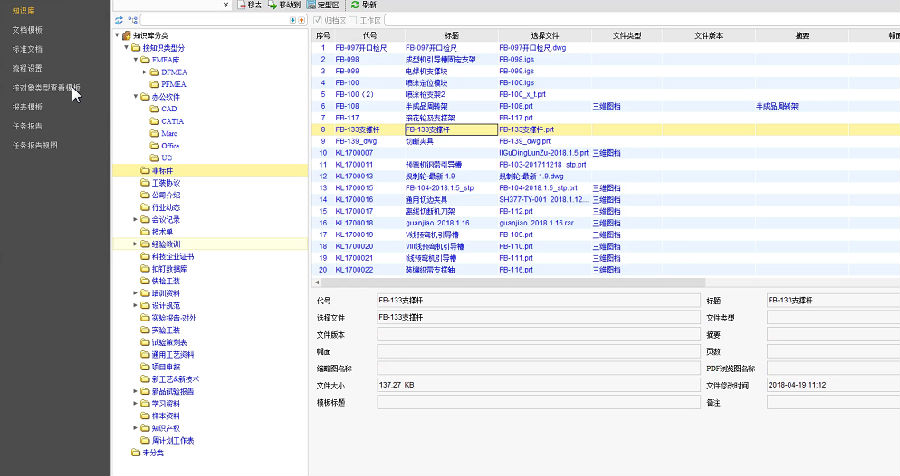The height and width of the screenshot is (476, 900).
Task: Click the 代号 column header
Action: click(x=368, y=35)
